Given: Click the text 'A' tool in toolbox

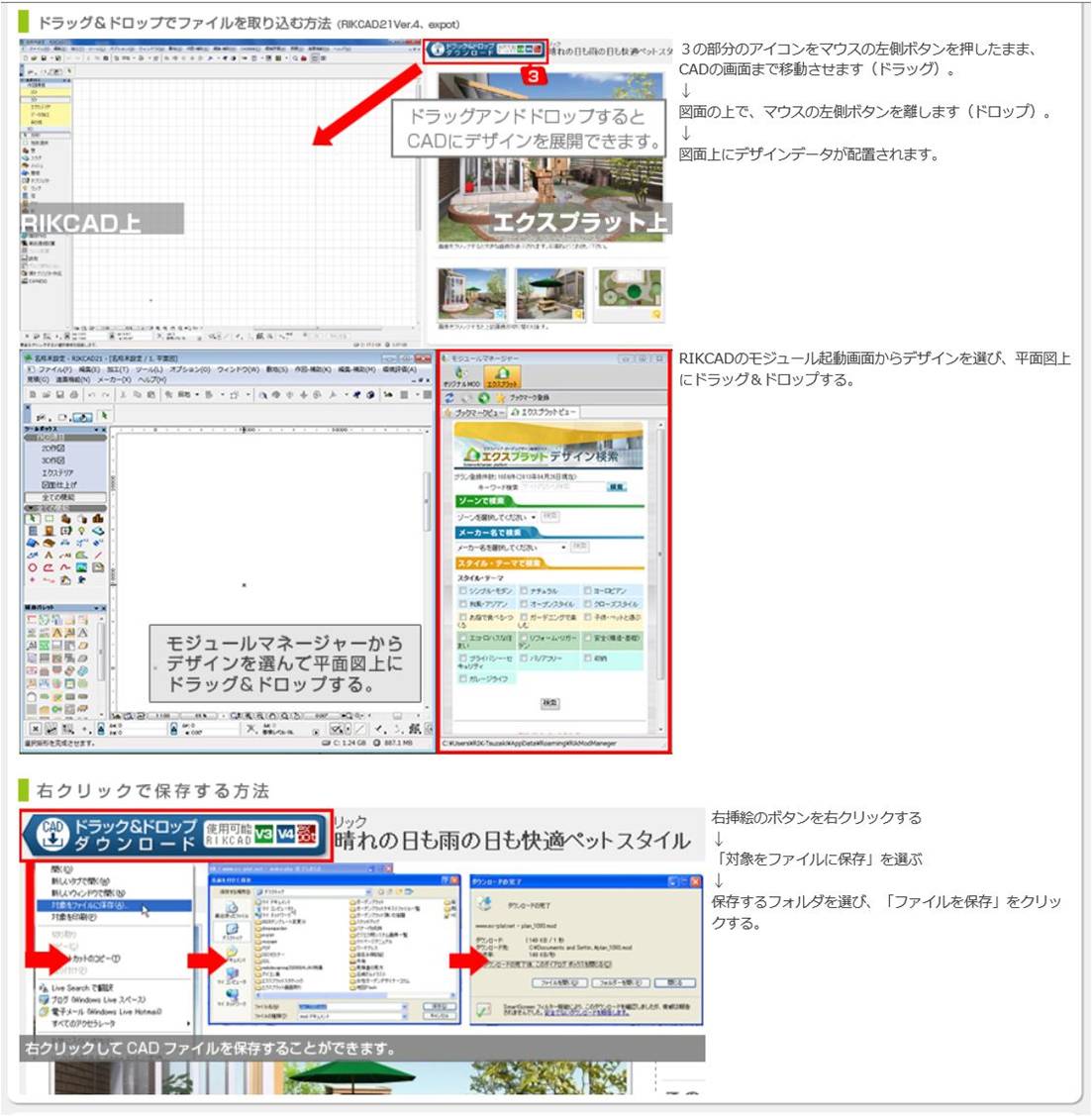Looking at the screenshot, I should pos(49,556).
